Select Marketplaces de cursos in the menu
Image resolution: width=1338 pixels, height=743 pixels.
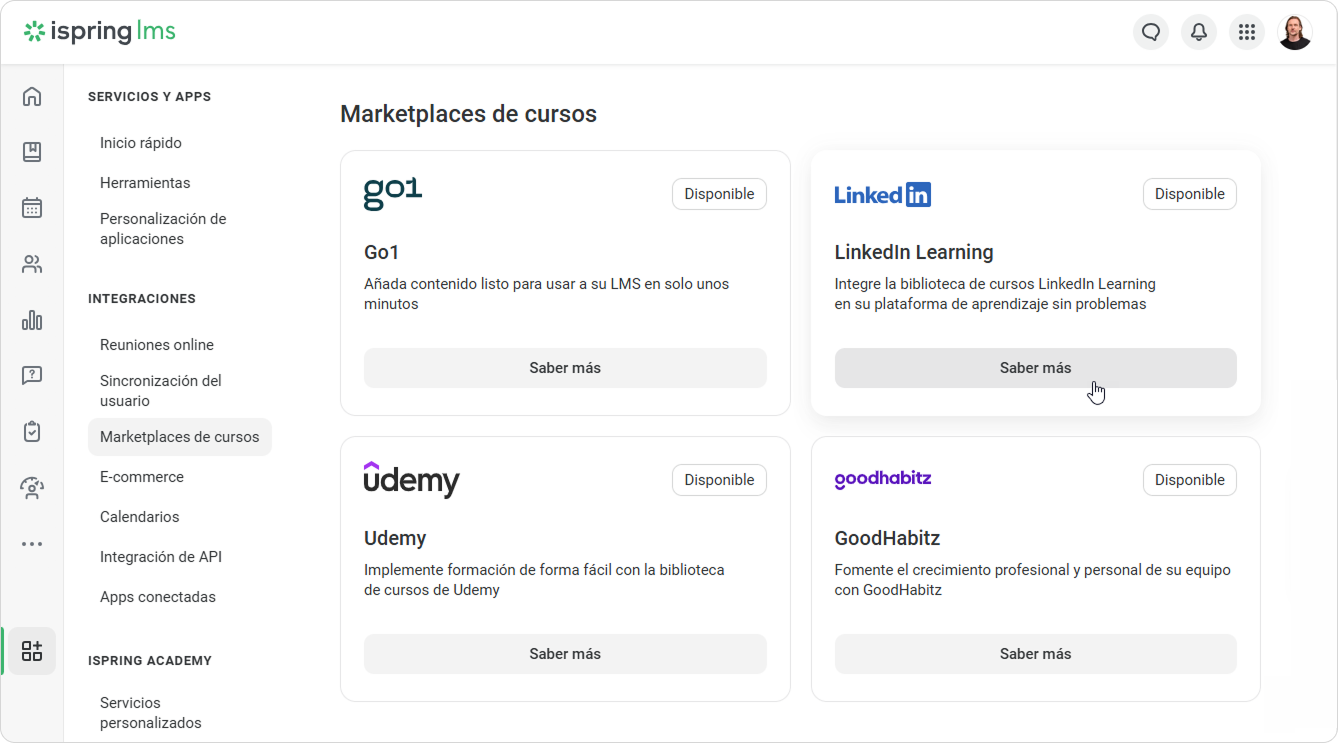coord(180,437)
